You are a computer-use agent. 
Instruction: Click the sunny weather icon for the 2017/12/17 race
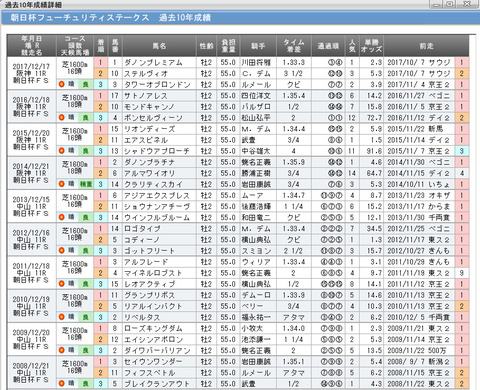click(x=61, y=84)
